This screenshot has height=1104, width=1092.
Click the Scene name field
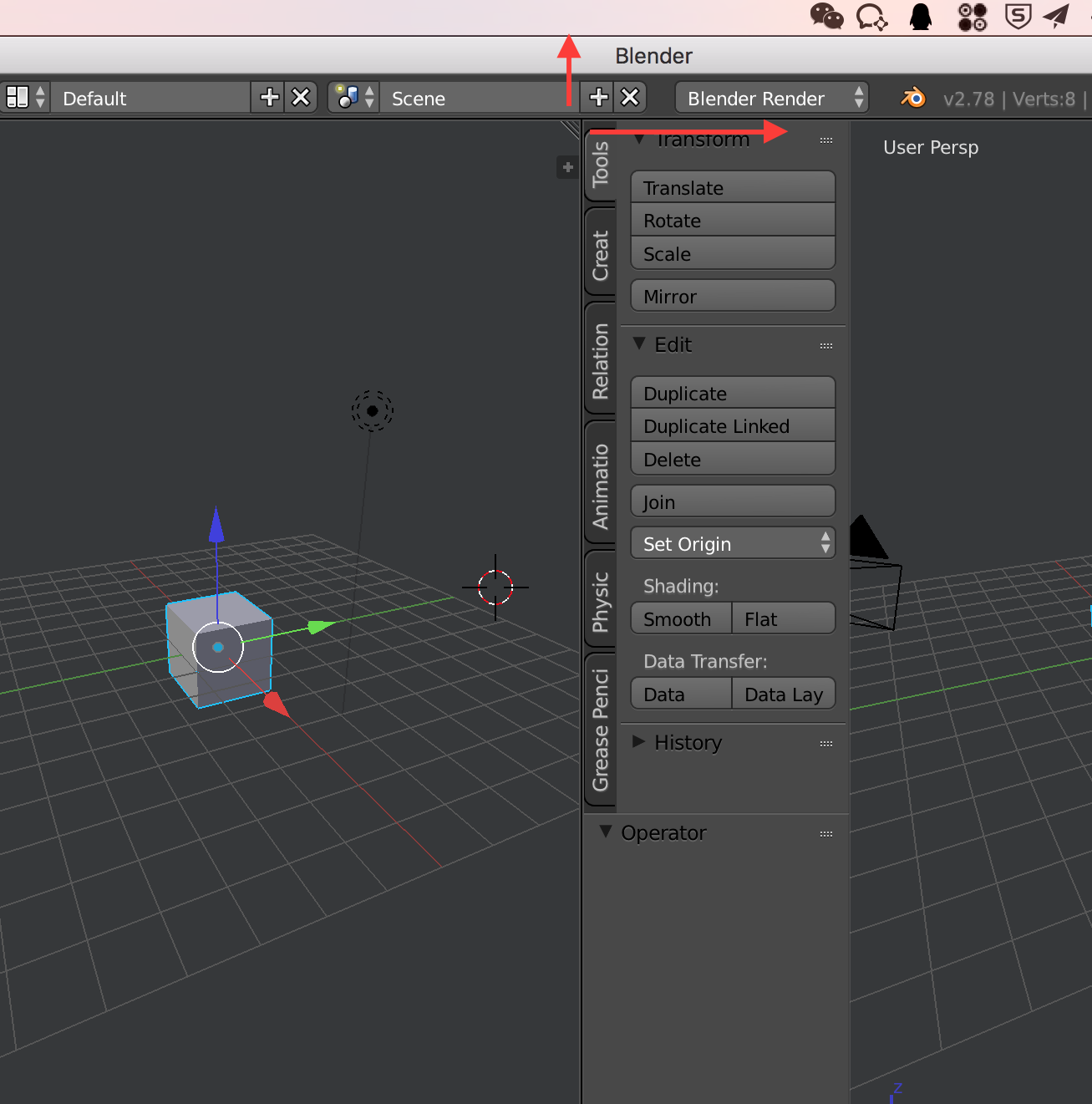pyautogui.click(x=476, y=98)
